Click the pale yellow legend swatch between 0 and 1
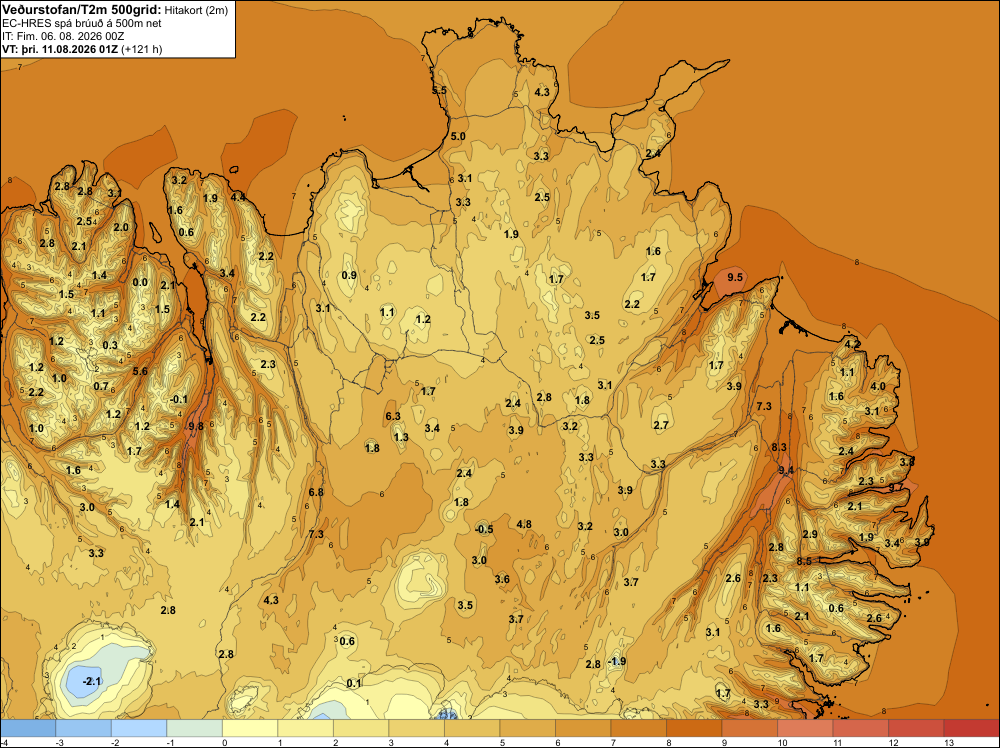This screenshot has height=748, width=1000. pyautogui.click(x=249, y=728)
